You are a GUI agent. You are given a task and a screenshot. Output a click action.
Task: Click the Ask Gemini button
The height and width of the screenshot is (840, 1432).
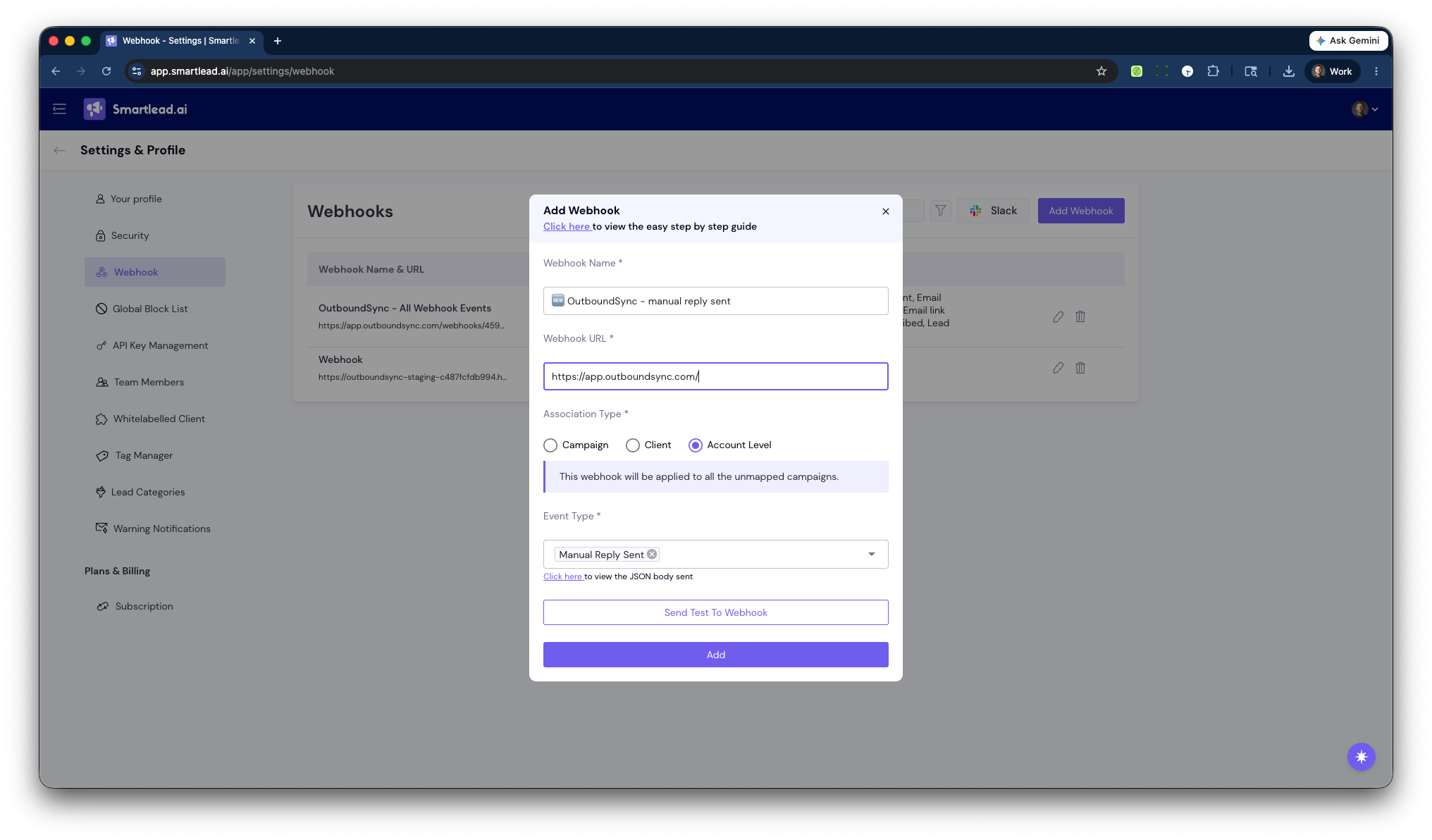point(1347,41)
